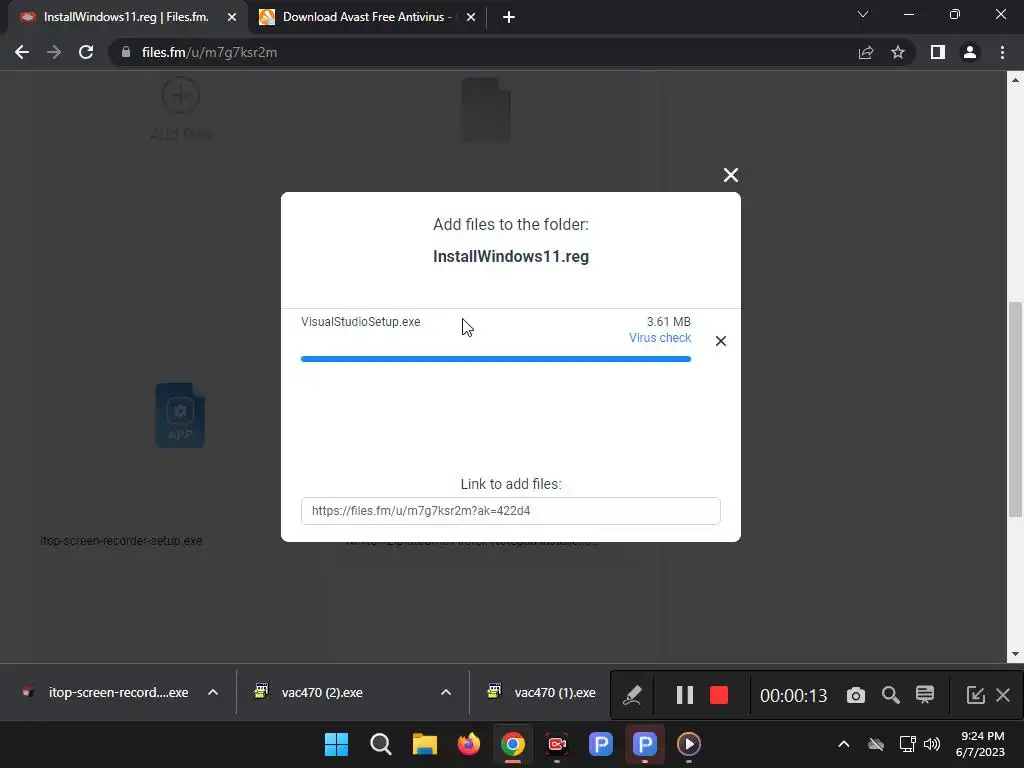
Task: Minimize the recorder toolbar
Action: tap(976, 695)
